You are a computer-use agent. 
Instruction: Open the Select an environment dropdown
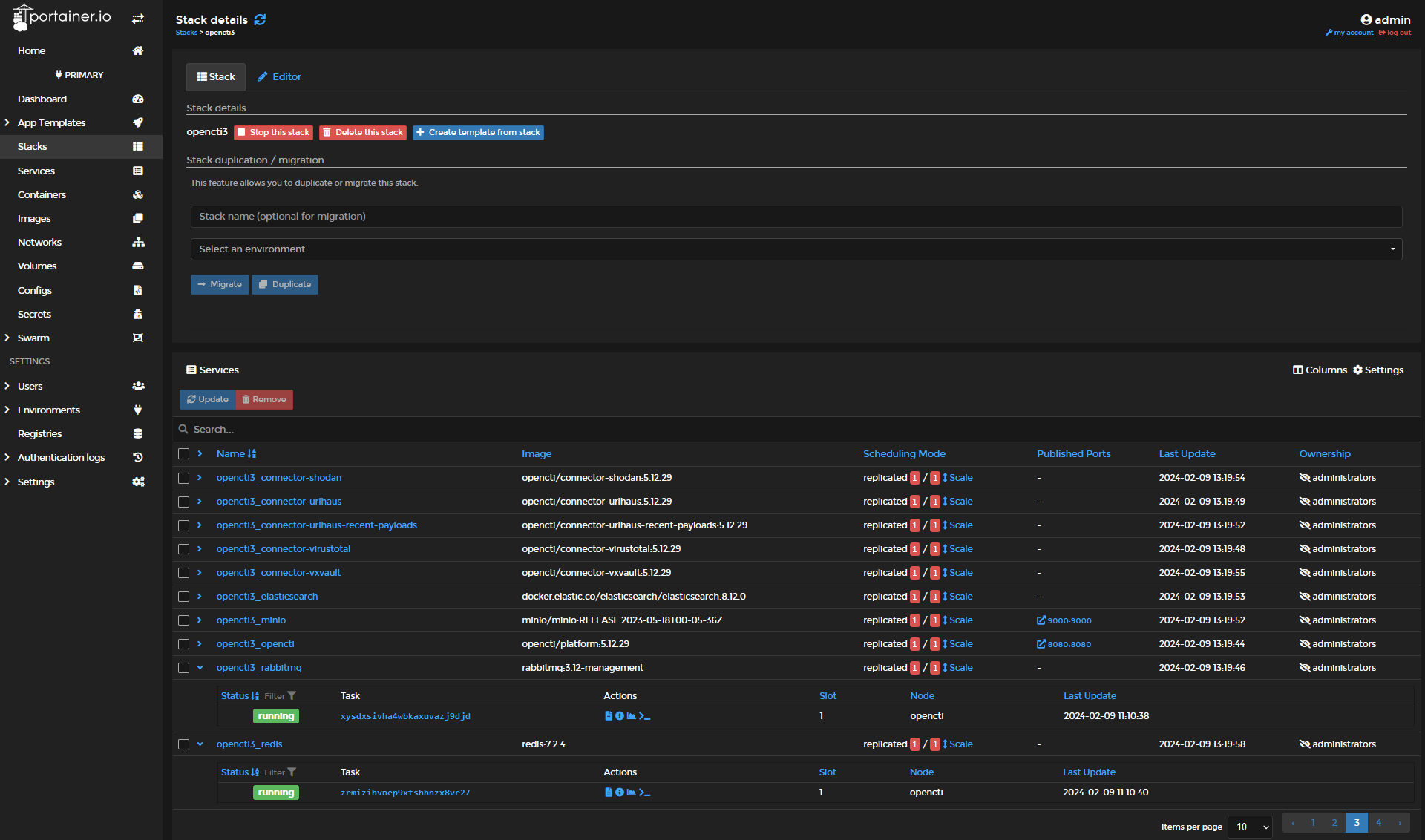click(796, 249)
